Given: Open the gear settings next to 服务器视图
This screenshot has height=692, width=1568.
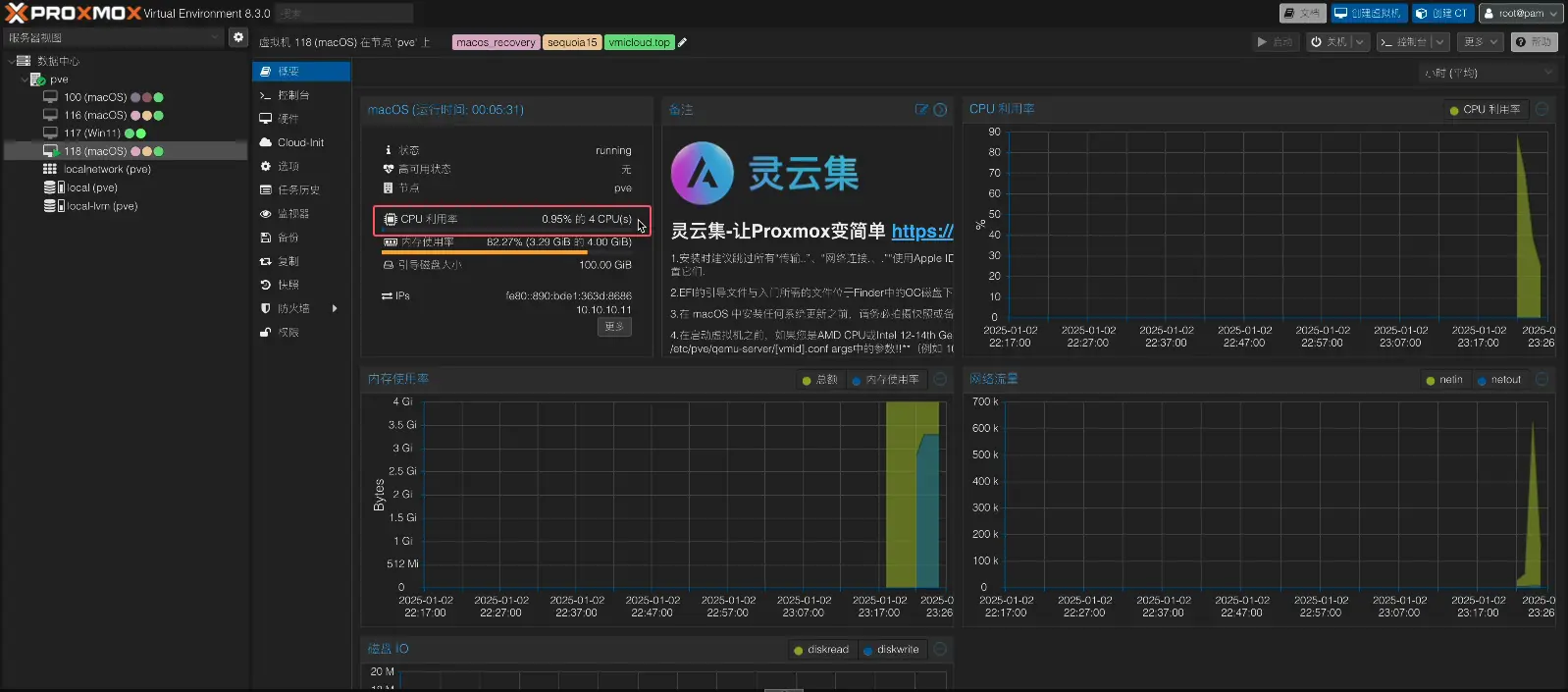Looking at the screenshot, I should tap(238, 37).
